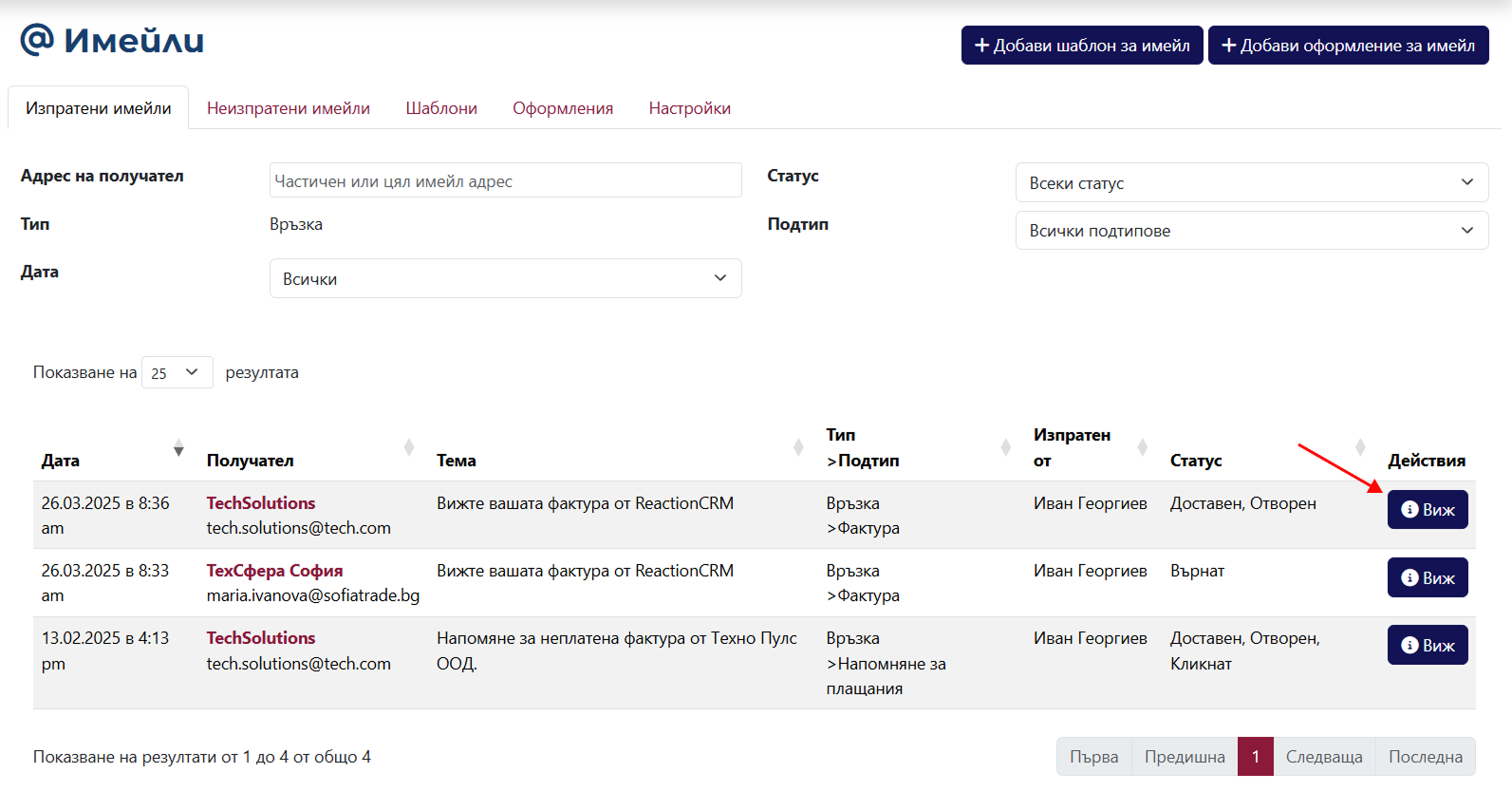Open TechSolutions link in first row
This screenshot has width=1512, height=792.
coord(261,503)
